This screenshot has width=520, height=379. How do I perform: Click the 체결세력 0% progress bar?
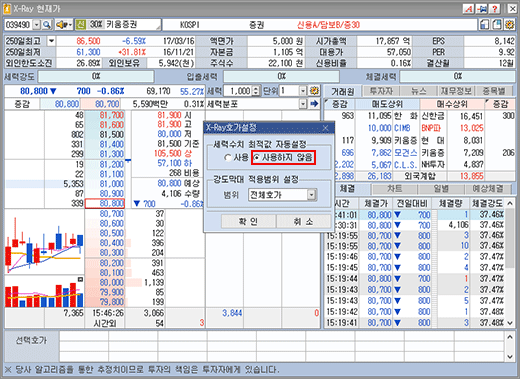pyautogui.click(x=457, y=76)
